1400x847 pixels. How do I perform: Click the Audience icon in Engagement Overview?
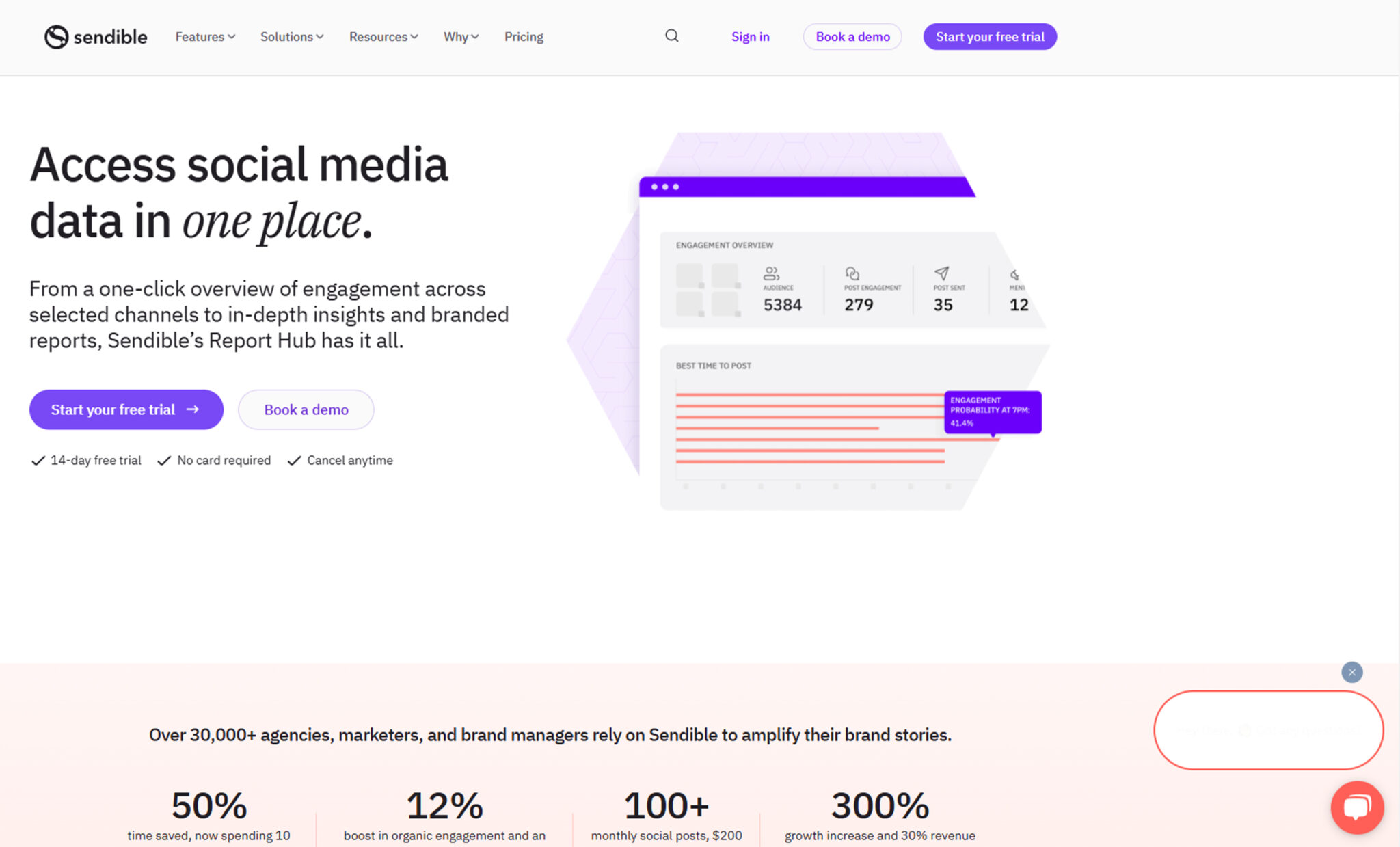770,273
